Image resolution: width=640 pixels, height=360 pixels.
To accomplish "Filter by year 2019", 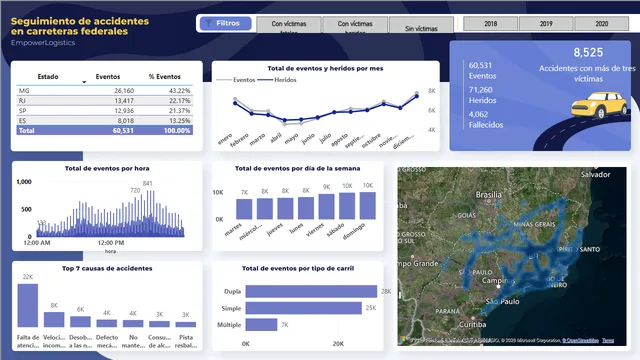I will click(546, 24).
